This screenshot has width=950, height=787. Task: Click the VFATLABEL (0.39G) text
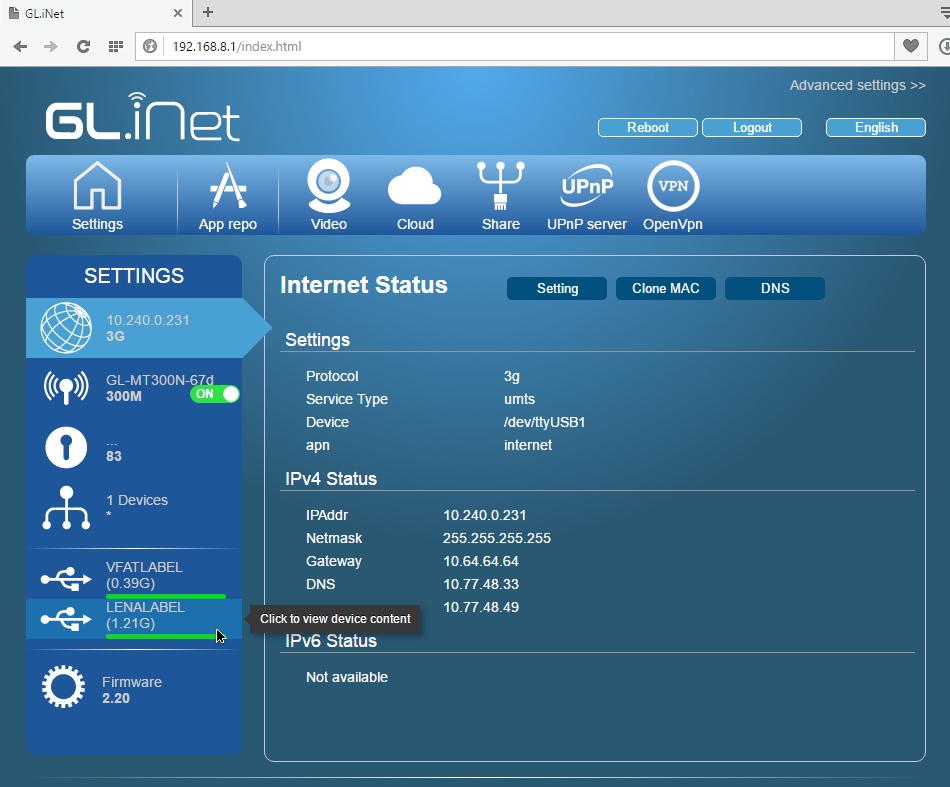(x=144, y=576)
